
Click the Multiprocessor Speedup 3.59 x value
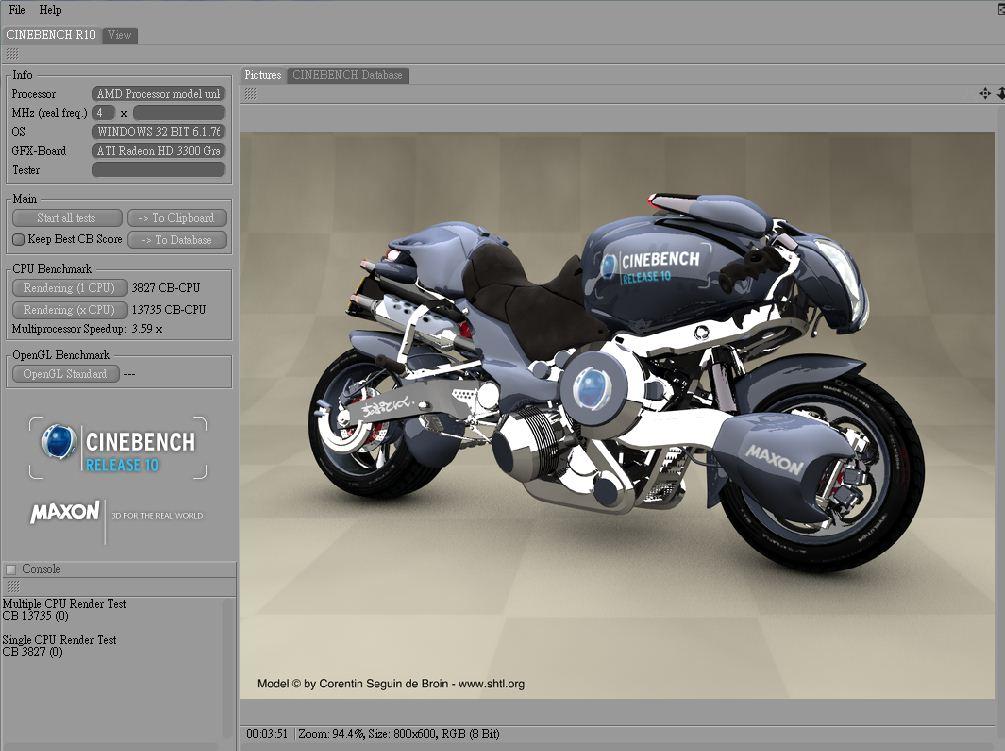tap(147, 329)
